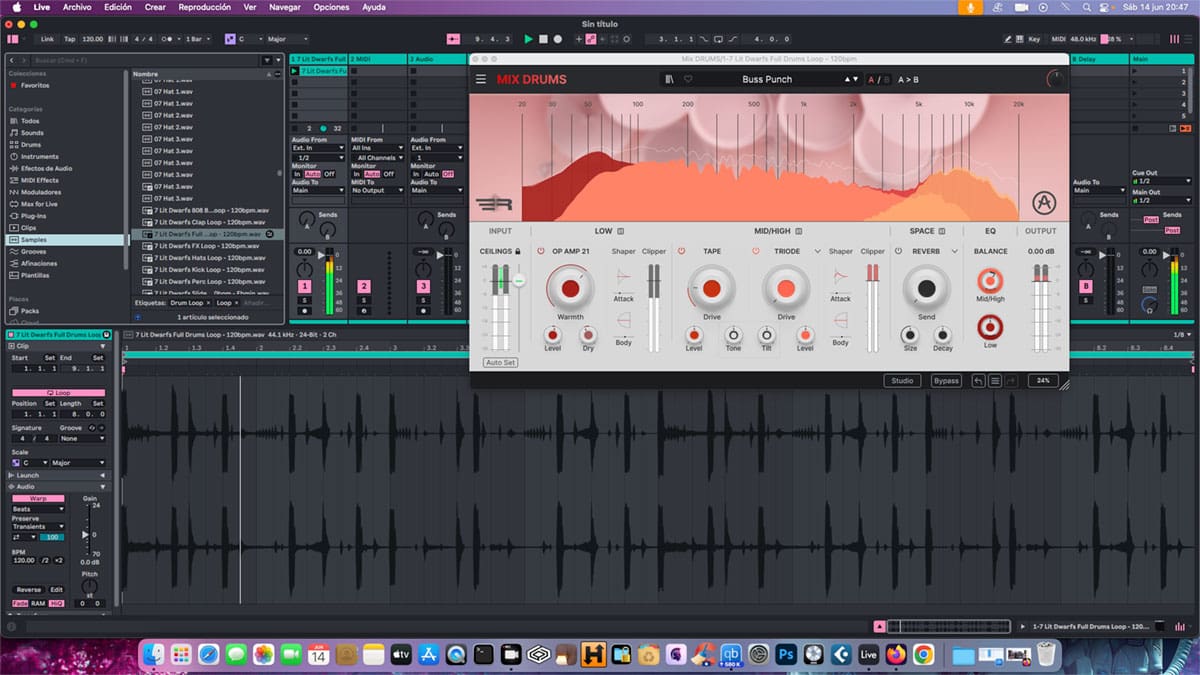
Task: Click the LOW band solo icon
Action: coord(621,231)
